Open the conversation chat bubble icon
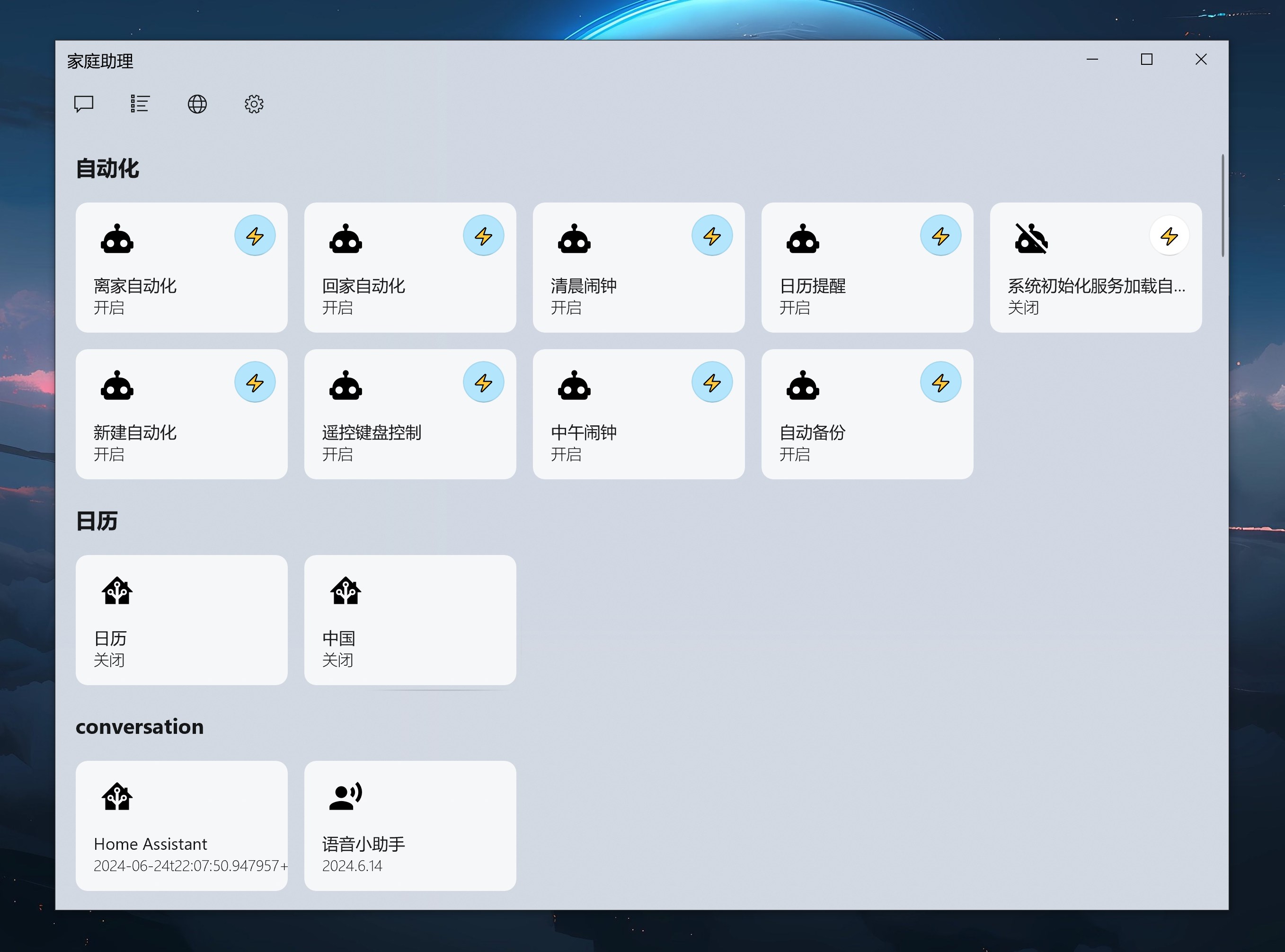This screenshot has width=1285, height=952. point(84,104)
